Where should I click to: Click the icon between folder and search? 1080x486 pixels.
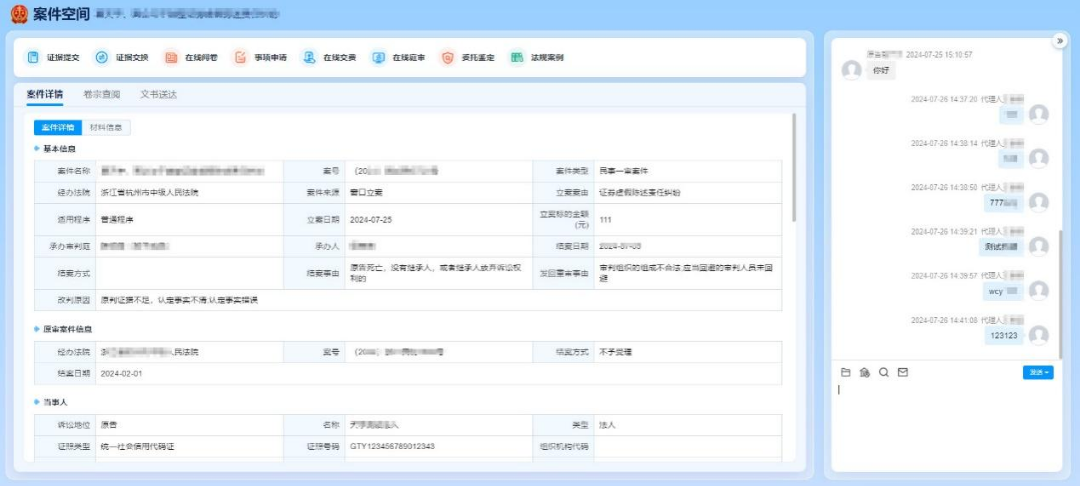[x=865, y=372]
